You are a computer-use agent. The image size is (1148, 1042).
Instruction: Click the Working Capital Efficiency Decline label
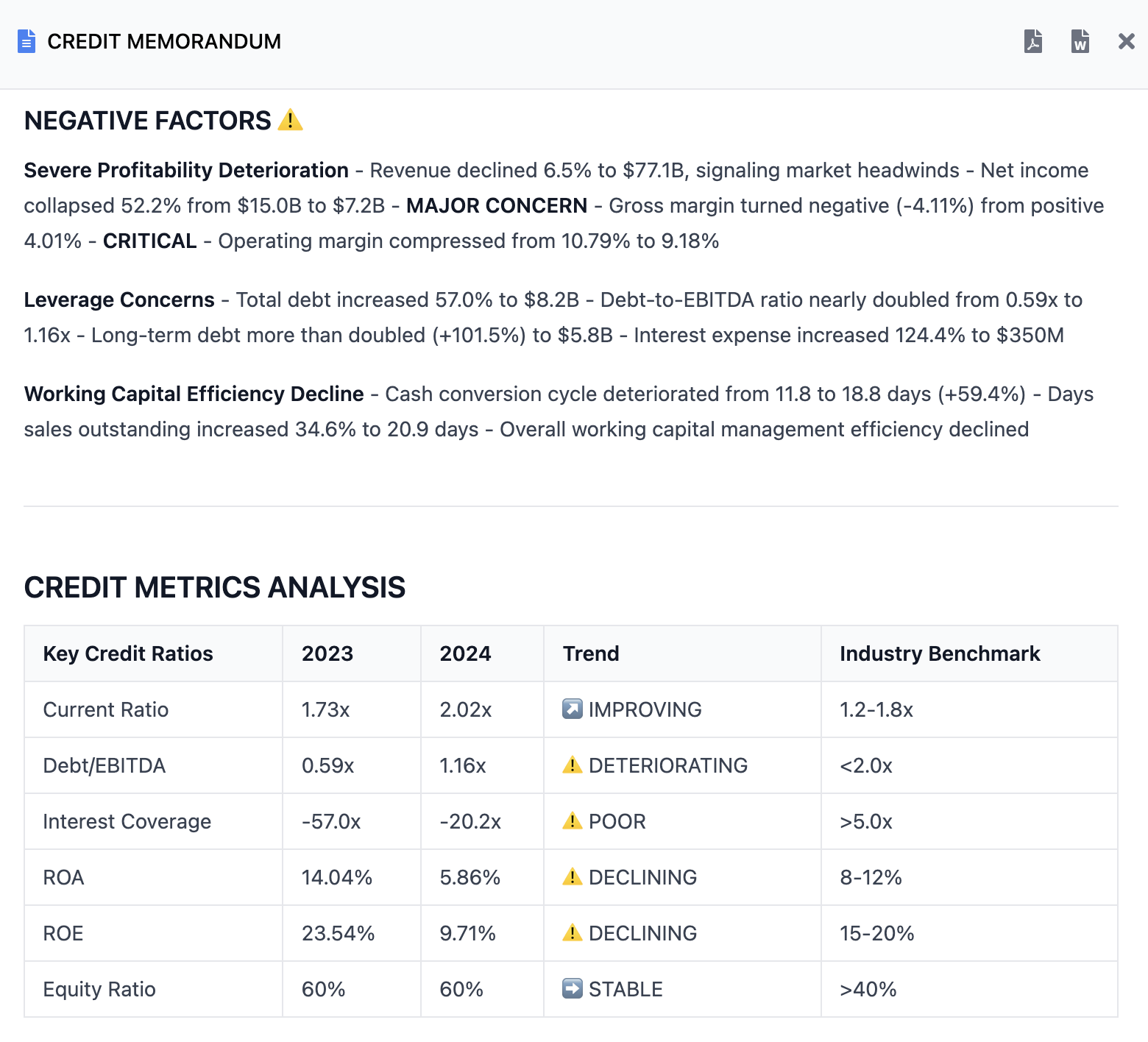pyautogui.click(x=194, y=394)
